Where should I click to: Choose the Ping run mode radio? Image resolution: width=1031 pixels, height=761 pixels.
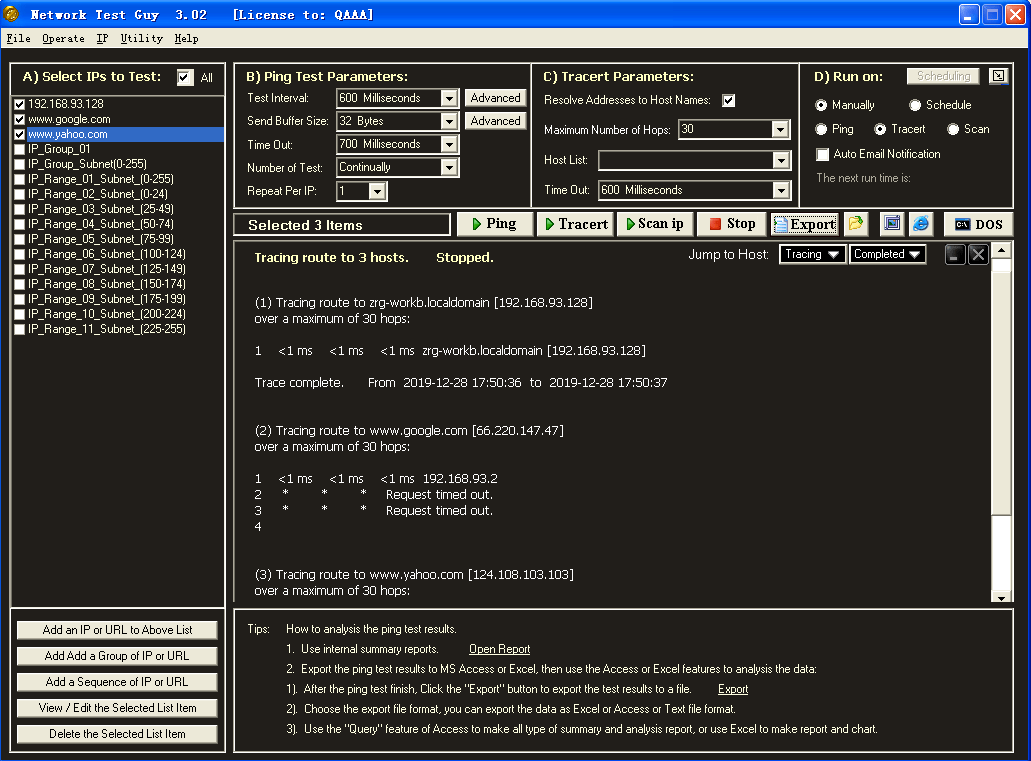pyautogui.click(x=821, y=130)
